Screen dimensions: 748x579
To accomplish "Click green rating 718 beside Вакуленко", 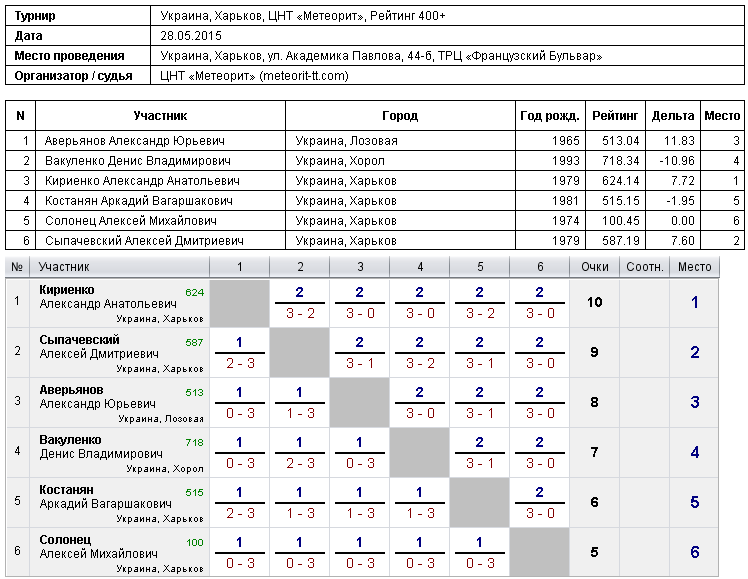I will pos(194,443).
